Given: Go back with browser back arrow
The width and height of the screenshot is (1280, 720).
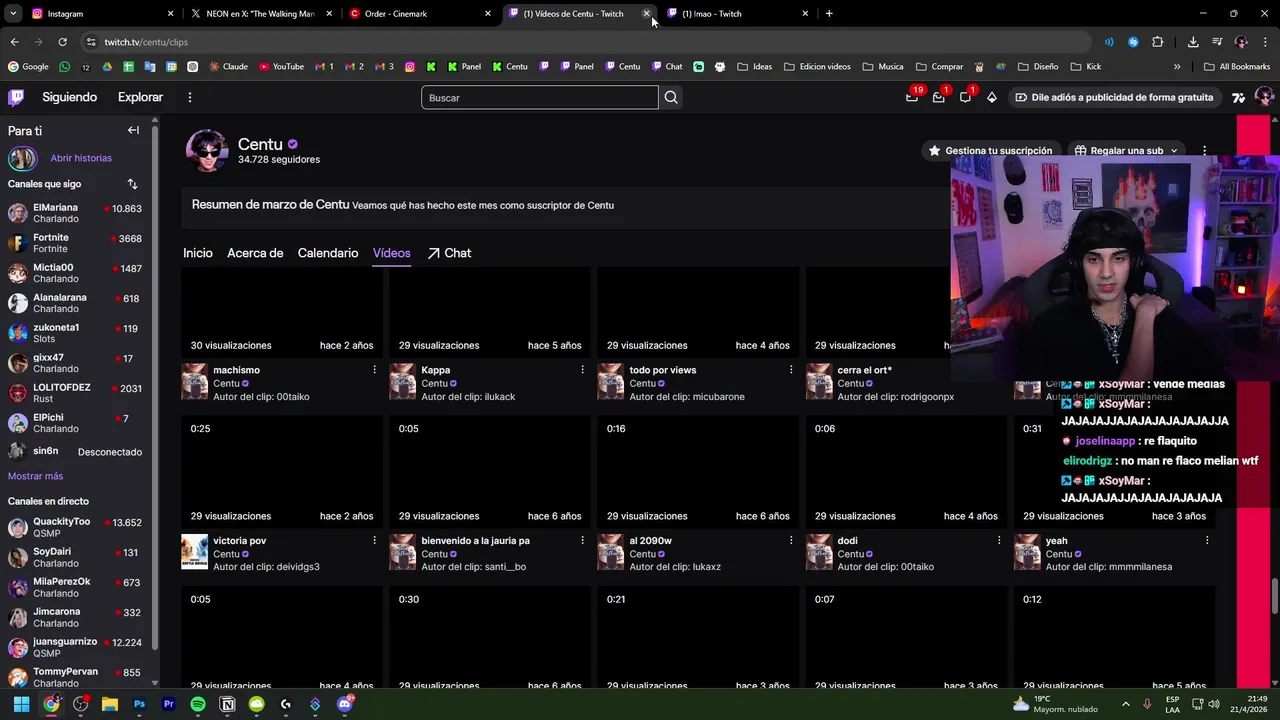Looking at the screenshot, I should click(14, 42).
